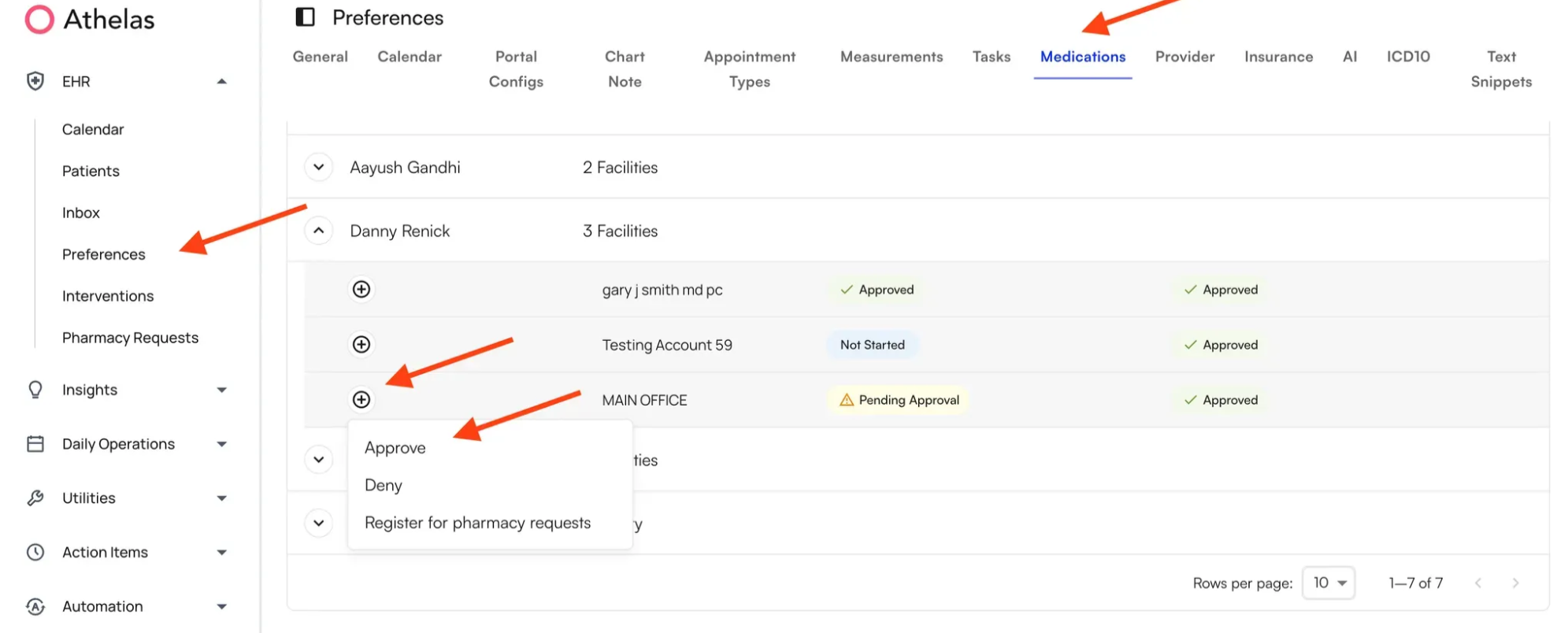
Task: Click the Not Started status badge
Action: click(873, 345)
